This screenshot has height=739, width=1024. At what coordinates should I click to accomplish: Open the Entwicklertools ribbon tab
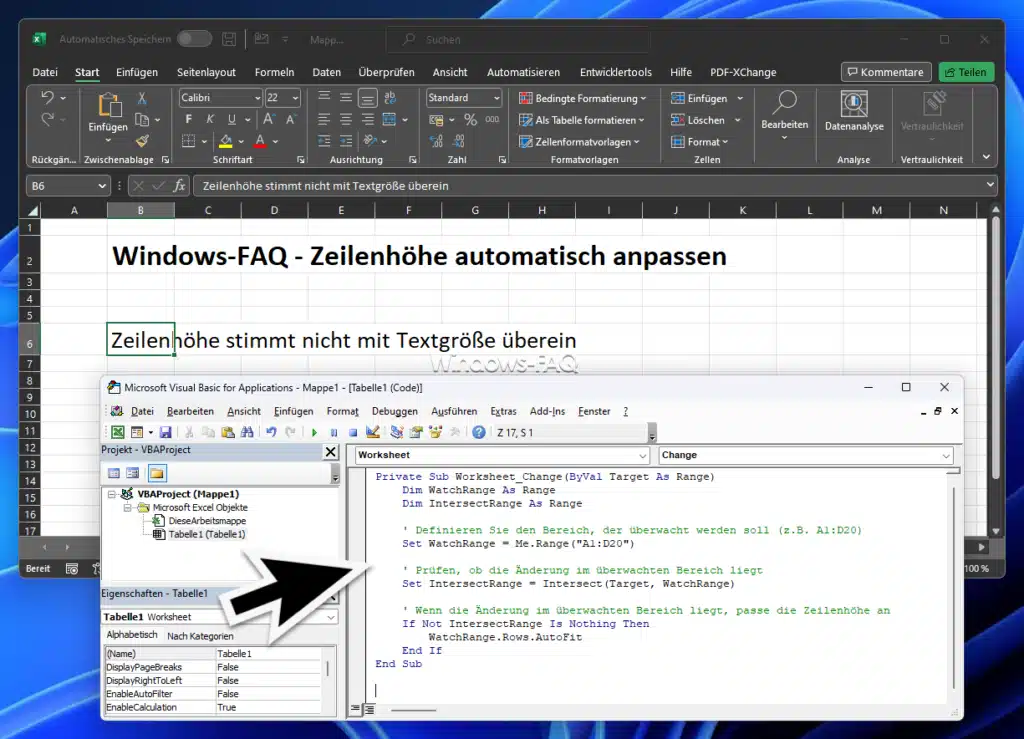[x=615, y=72]
